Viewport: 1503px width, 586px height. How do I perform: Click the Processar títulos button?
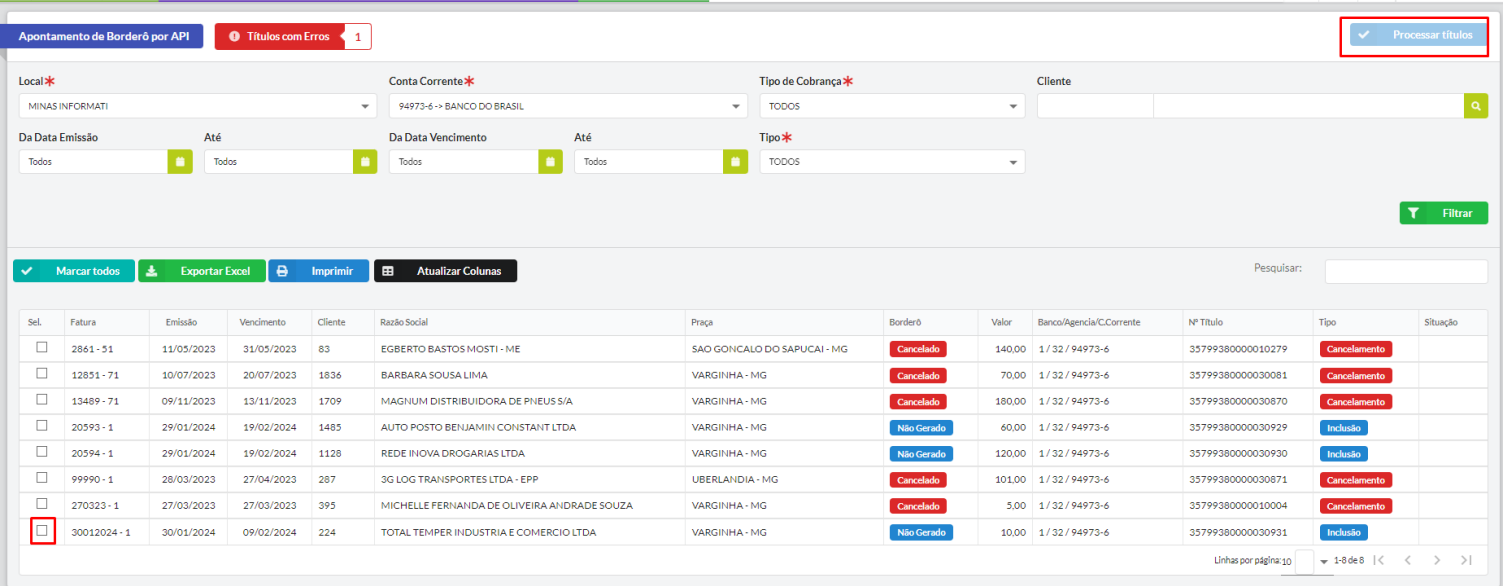pos(1418,35)
